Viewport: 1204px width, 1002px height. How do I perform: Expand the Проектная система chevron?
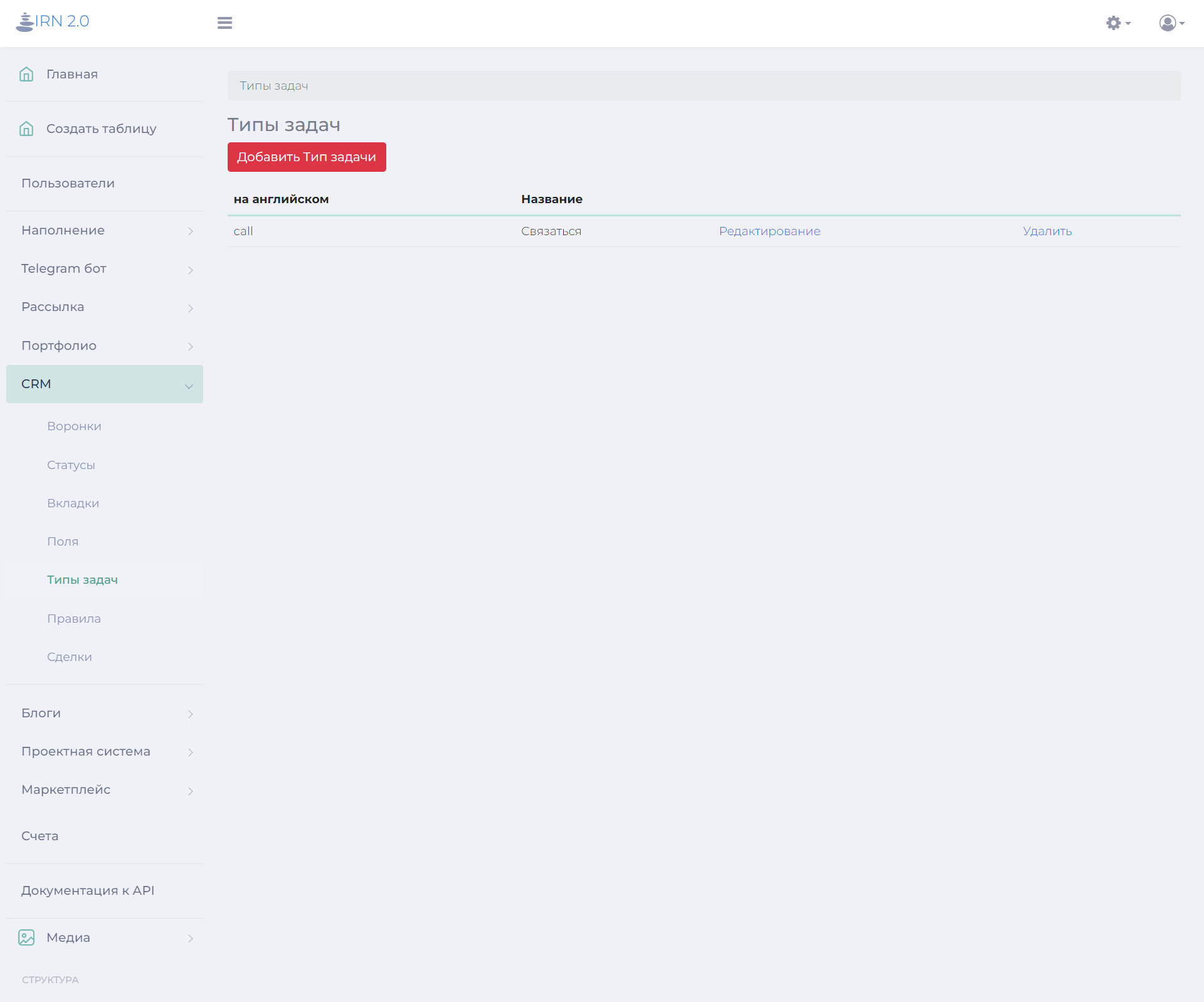point(190,752)
